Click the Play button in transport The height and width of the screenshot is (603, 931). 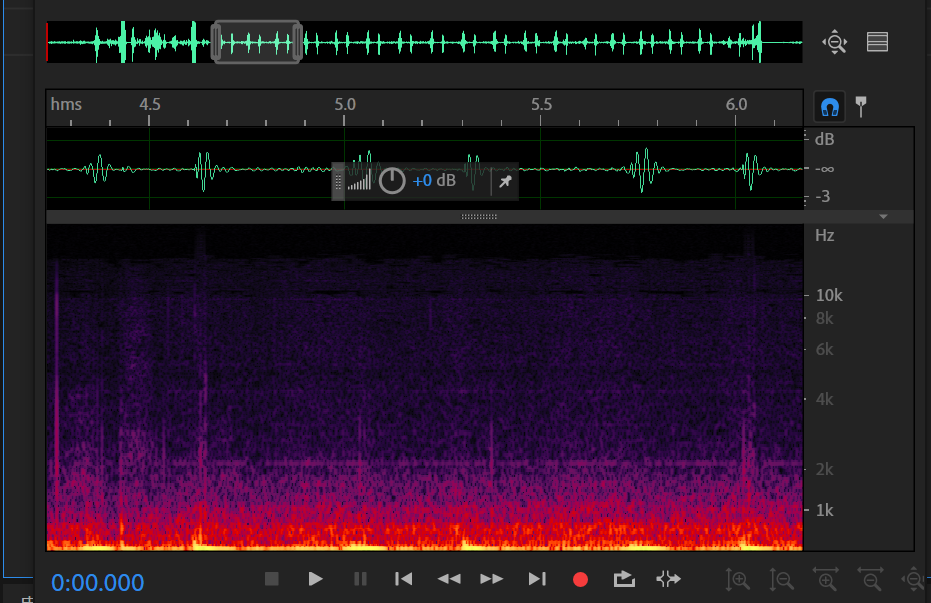[315, 578]
